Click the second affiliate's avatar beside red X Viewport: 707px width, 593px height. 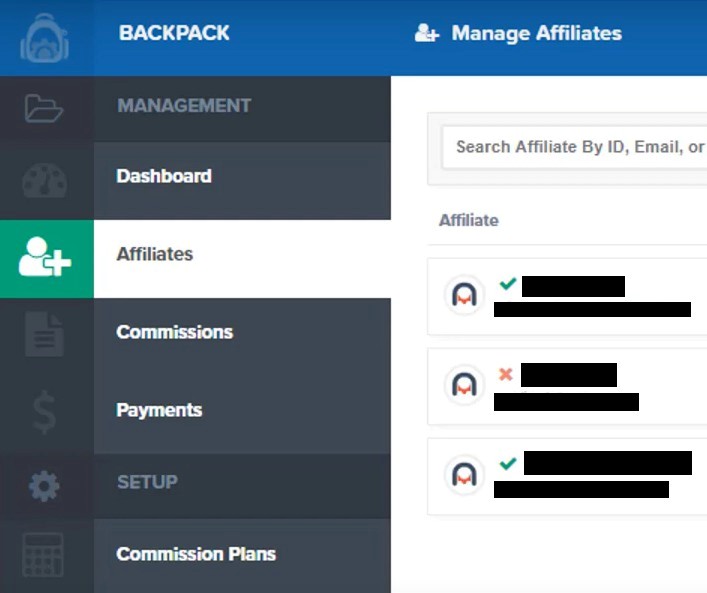pos(464,385)
